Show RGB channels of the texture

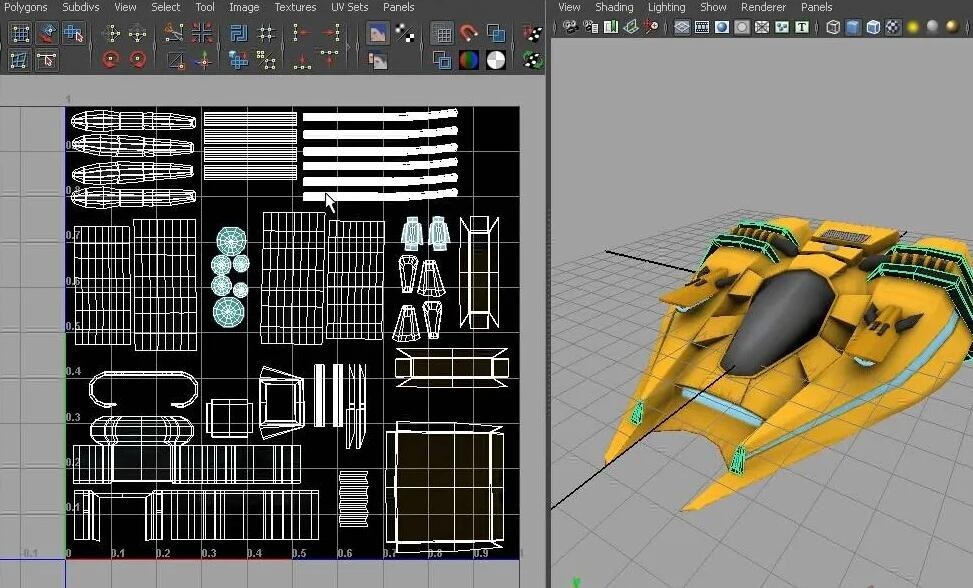point(469,60)
